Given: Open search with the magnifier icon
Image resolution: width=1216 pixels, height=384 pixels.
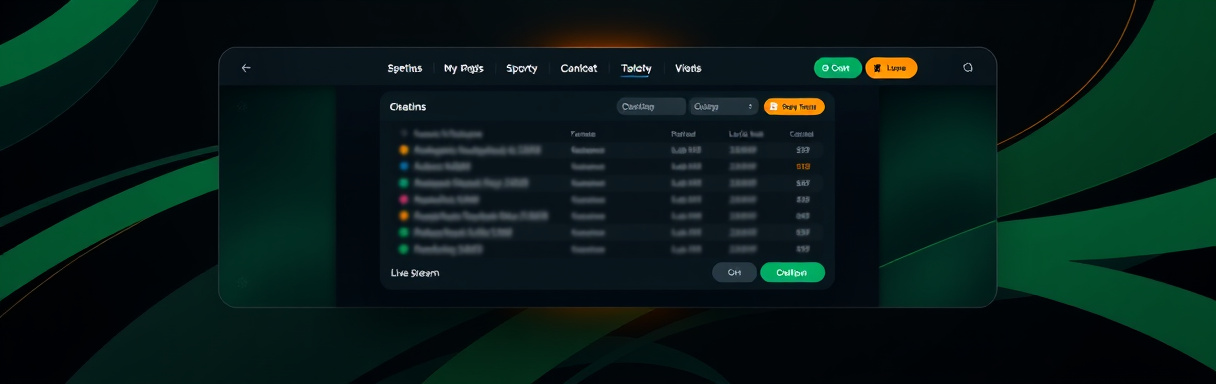Looking at the screenshot, I should 967,68.
